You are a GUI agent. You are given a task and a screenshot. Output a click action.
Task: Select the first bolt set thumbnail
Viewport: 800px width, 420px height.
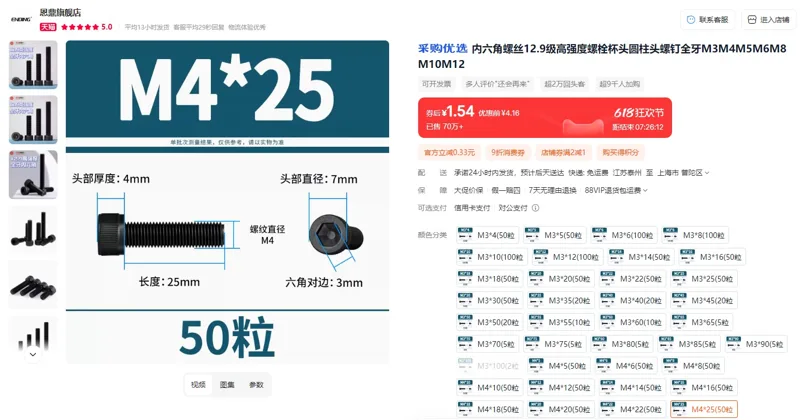coord(33,65)
